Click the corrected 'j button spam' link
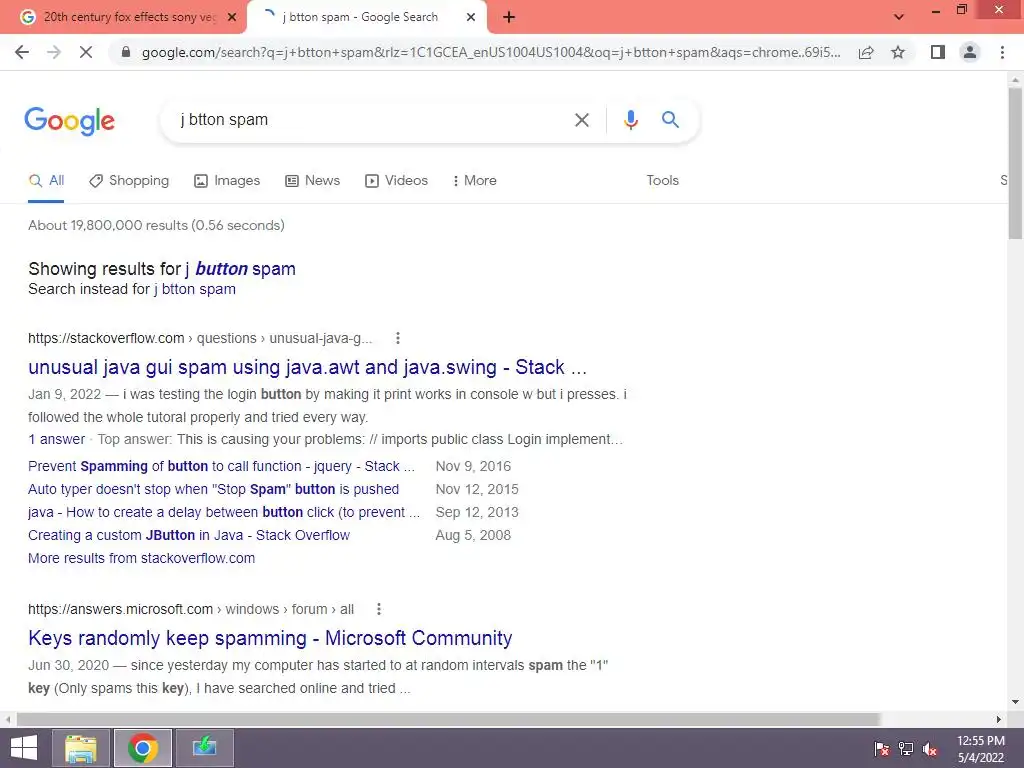This screenshot has width=1024, height=768. pyautogui.click(x=240, y=269)
